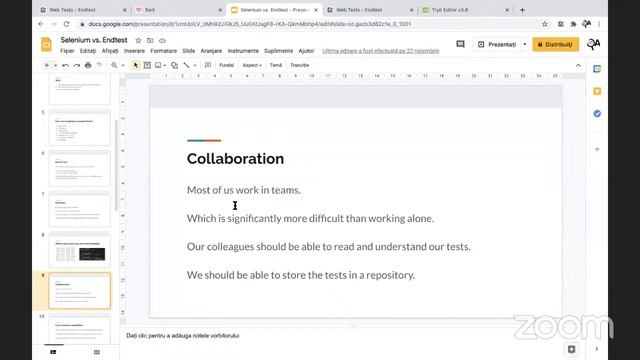This screenshot has height=360, width=640.
Task: Click the browser reload icon
Action: [x=67, y=24]
